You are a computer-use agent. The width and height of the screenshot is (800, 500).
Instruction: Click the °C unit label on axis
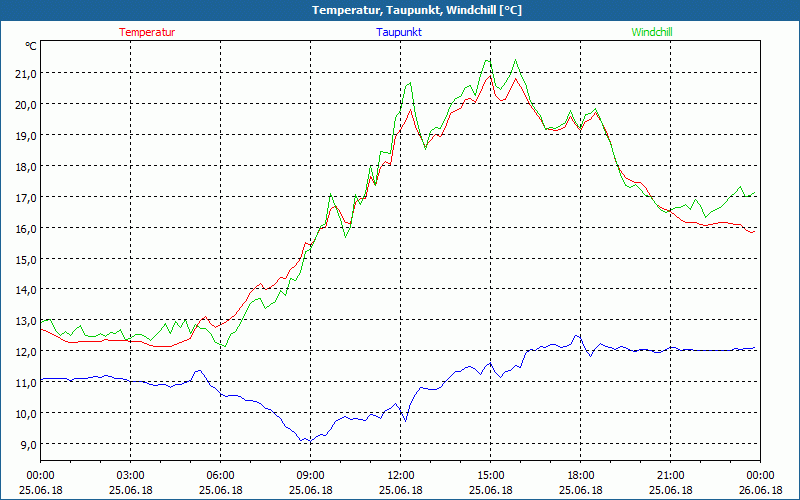(x=31, y=46)
